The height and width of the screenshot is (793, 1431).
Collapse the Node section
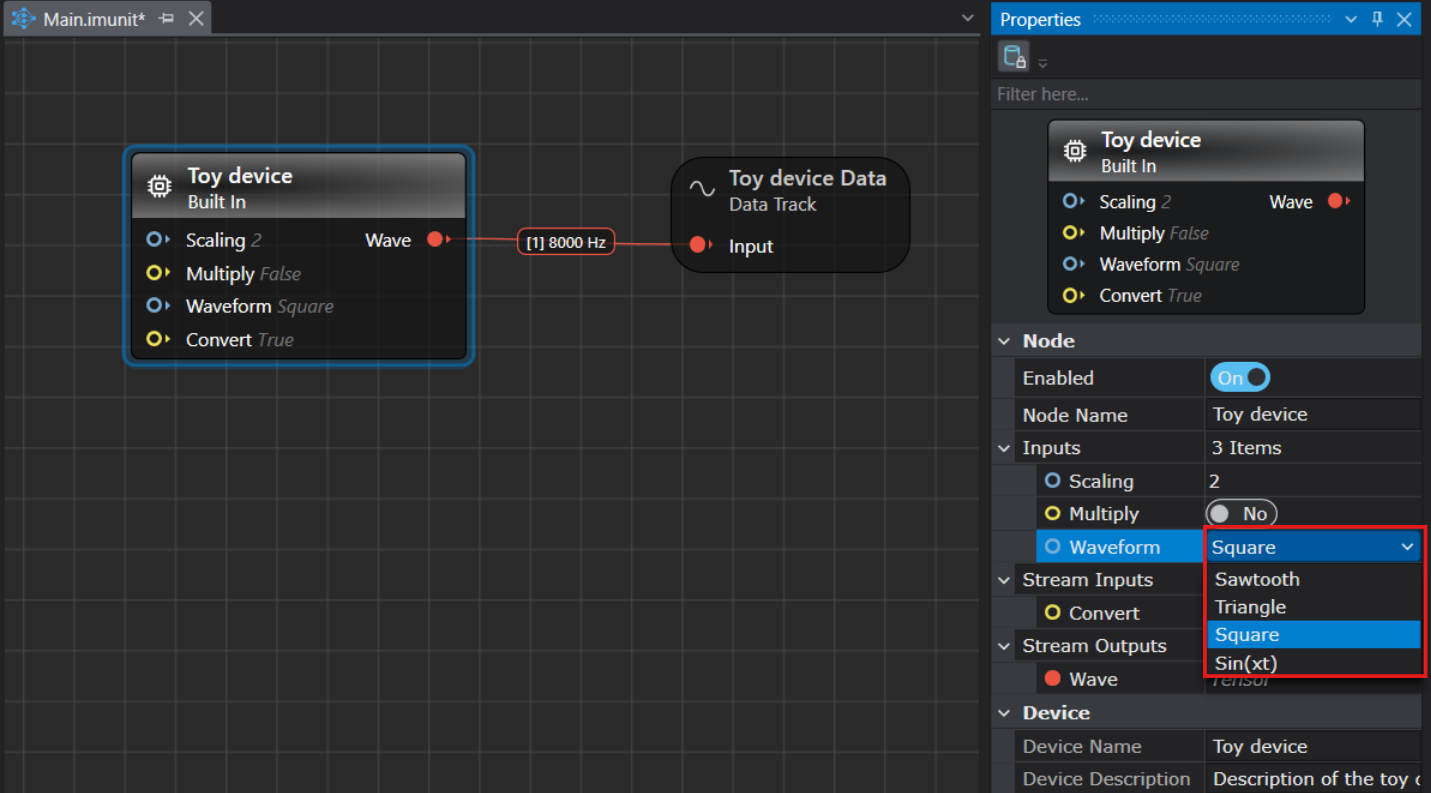(x=1004, y=341)
